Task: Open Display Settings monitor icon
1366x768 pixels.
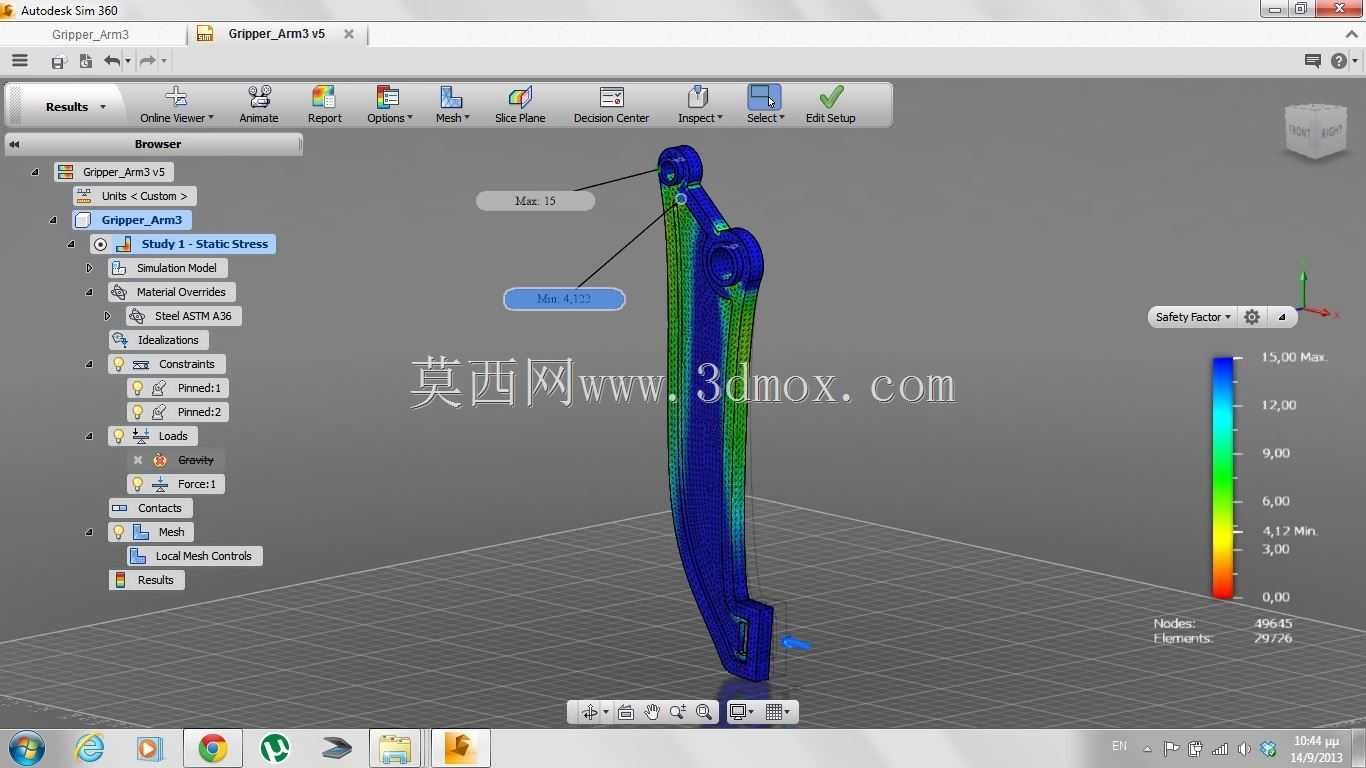Action: [x=738, y=712]
